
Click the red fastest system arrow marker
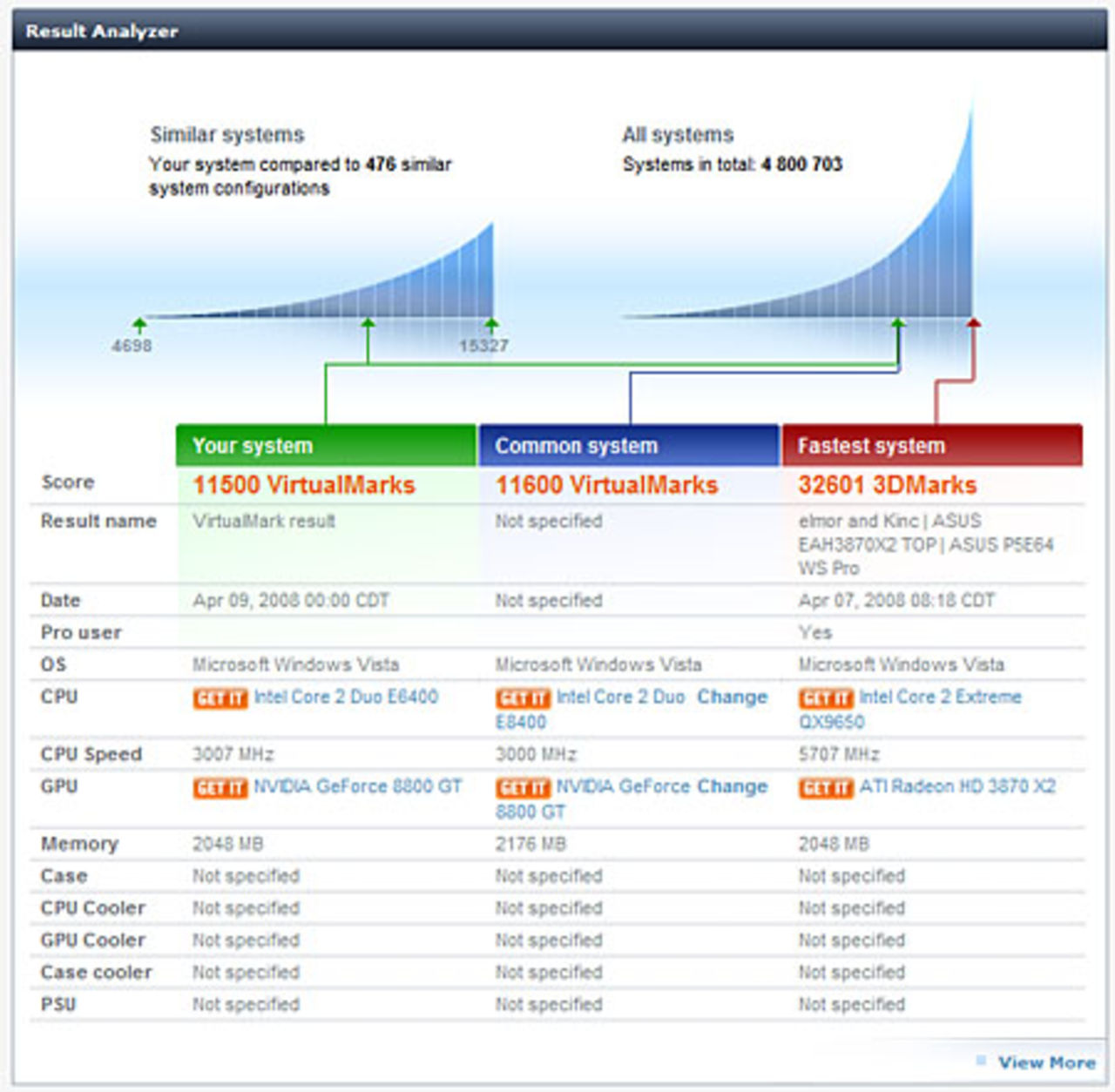(973, 324)
